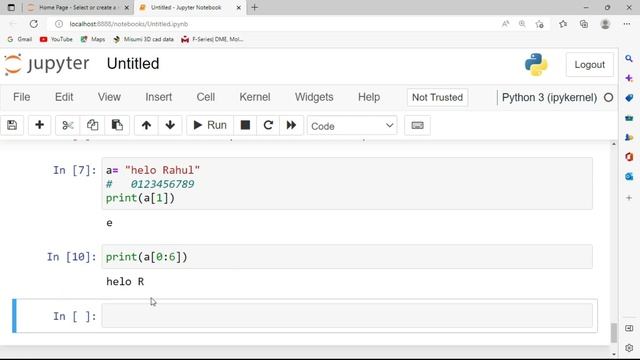This screenshot has width=640, height=360.
Task: Open the View menu
Action: pos(109,97)
